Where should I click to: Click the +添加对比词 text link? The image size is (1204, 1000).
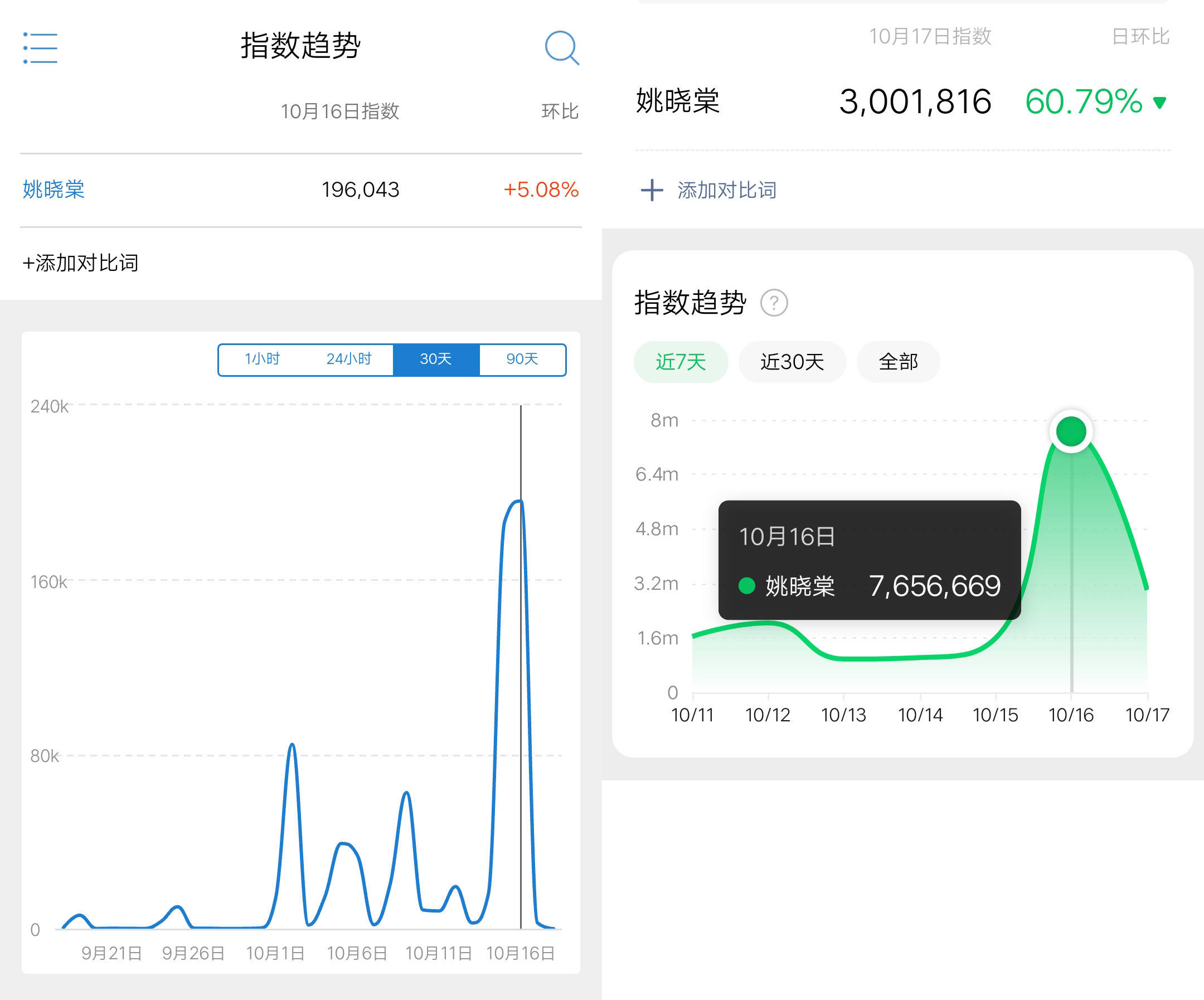coord(80,263)
